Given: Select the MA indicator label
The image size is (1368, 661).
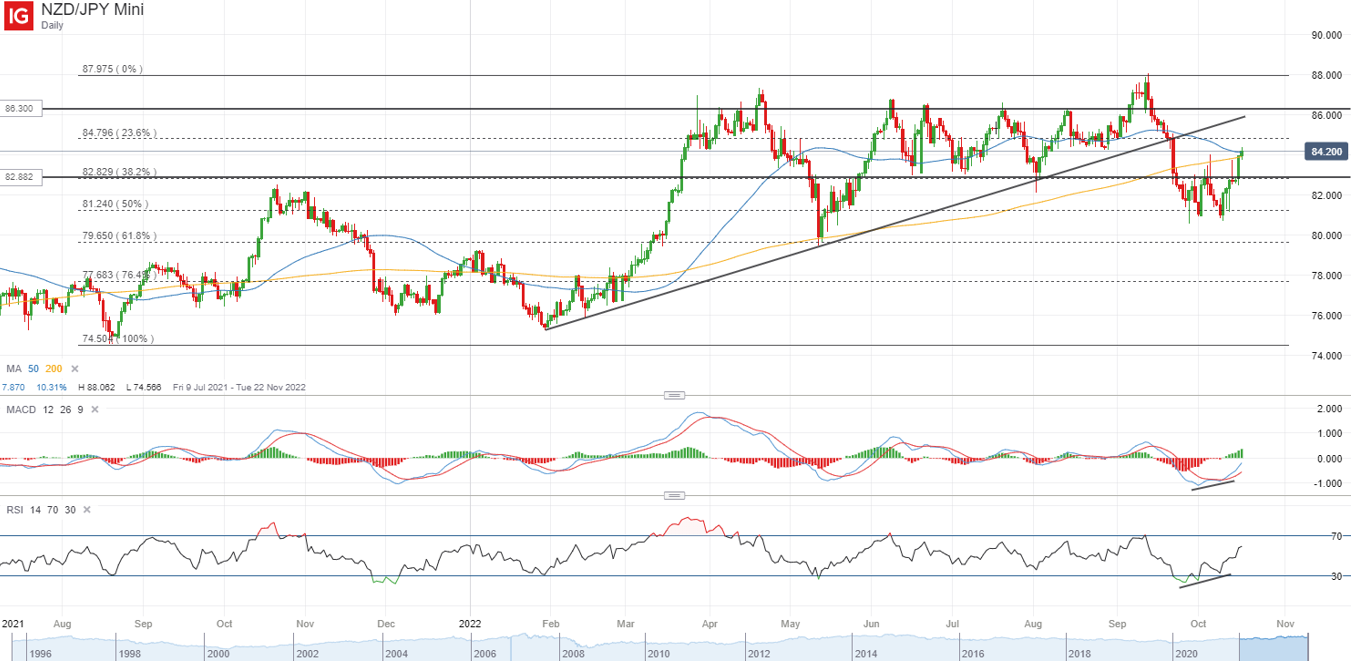Looking at the screenshot, I should pyautogui.click(x=13, y=369).
